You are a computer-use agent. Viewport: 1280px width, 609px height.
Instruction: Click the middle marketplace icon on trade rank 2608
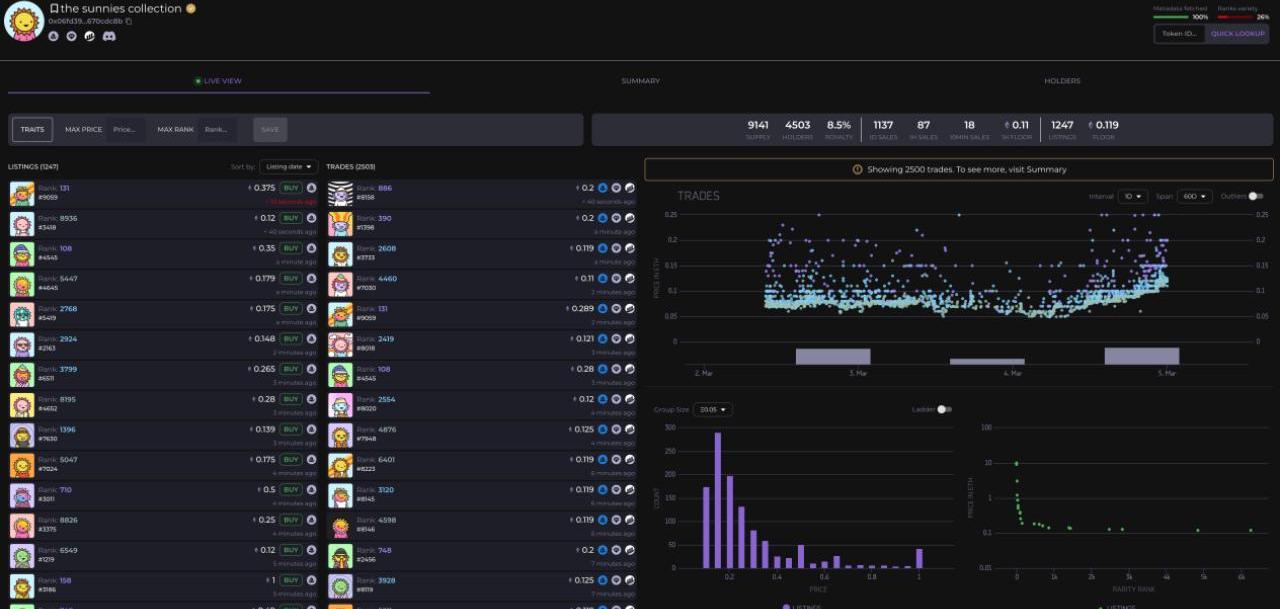pos(616,248)
